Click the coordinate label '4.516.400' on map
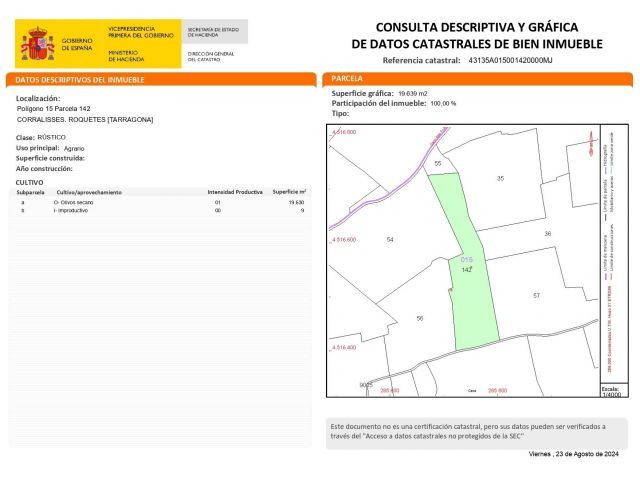The width and height of the screenshot is (640, 480). click(x=344, y=347)
